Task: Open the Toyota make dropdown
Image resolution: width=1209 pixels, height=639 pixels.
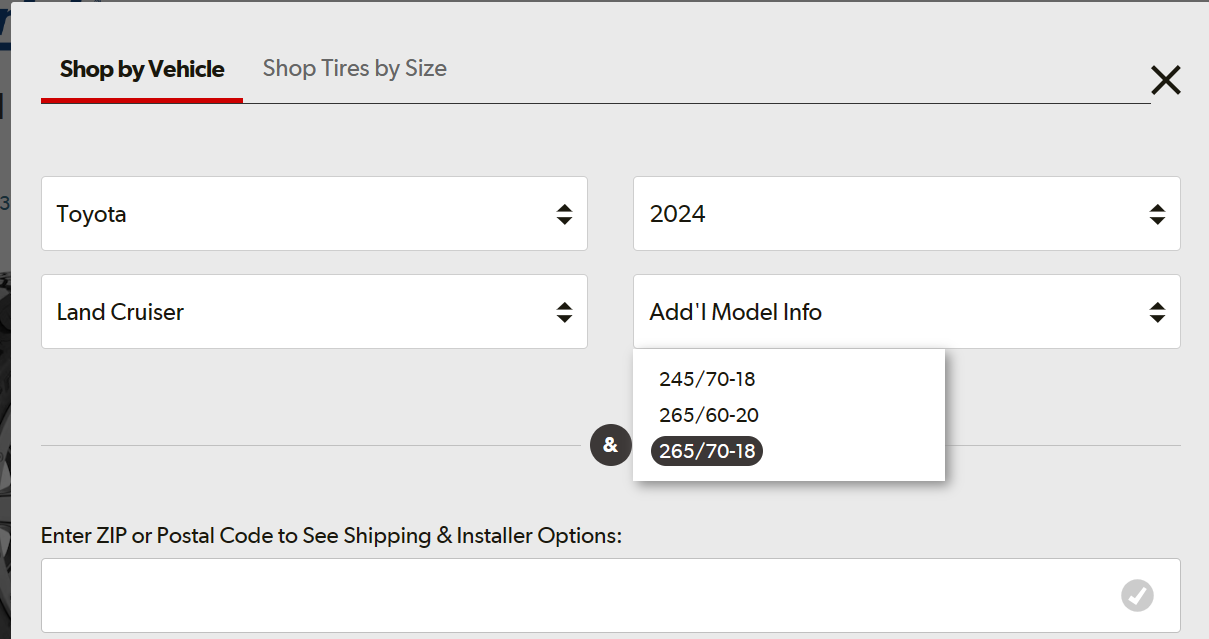Action: coord(314,214)
